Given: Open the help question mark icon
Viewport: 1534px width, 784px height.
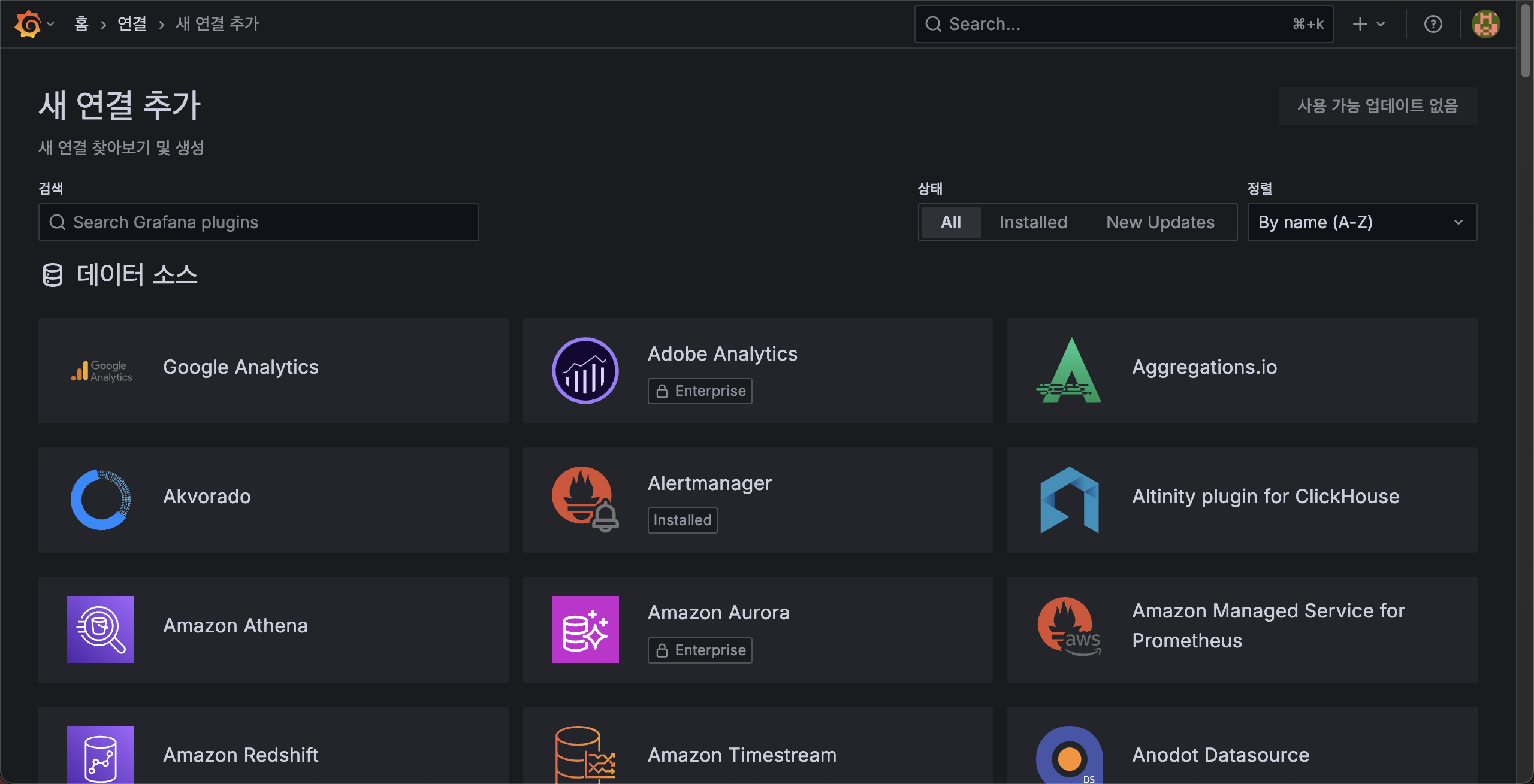Looking at the screenshot, I should (x=1433, y=24).
